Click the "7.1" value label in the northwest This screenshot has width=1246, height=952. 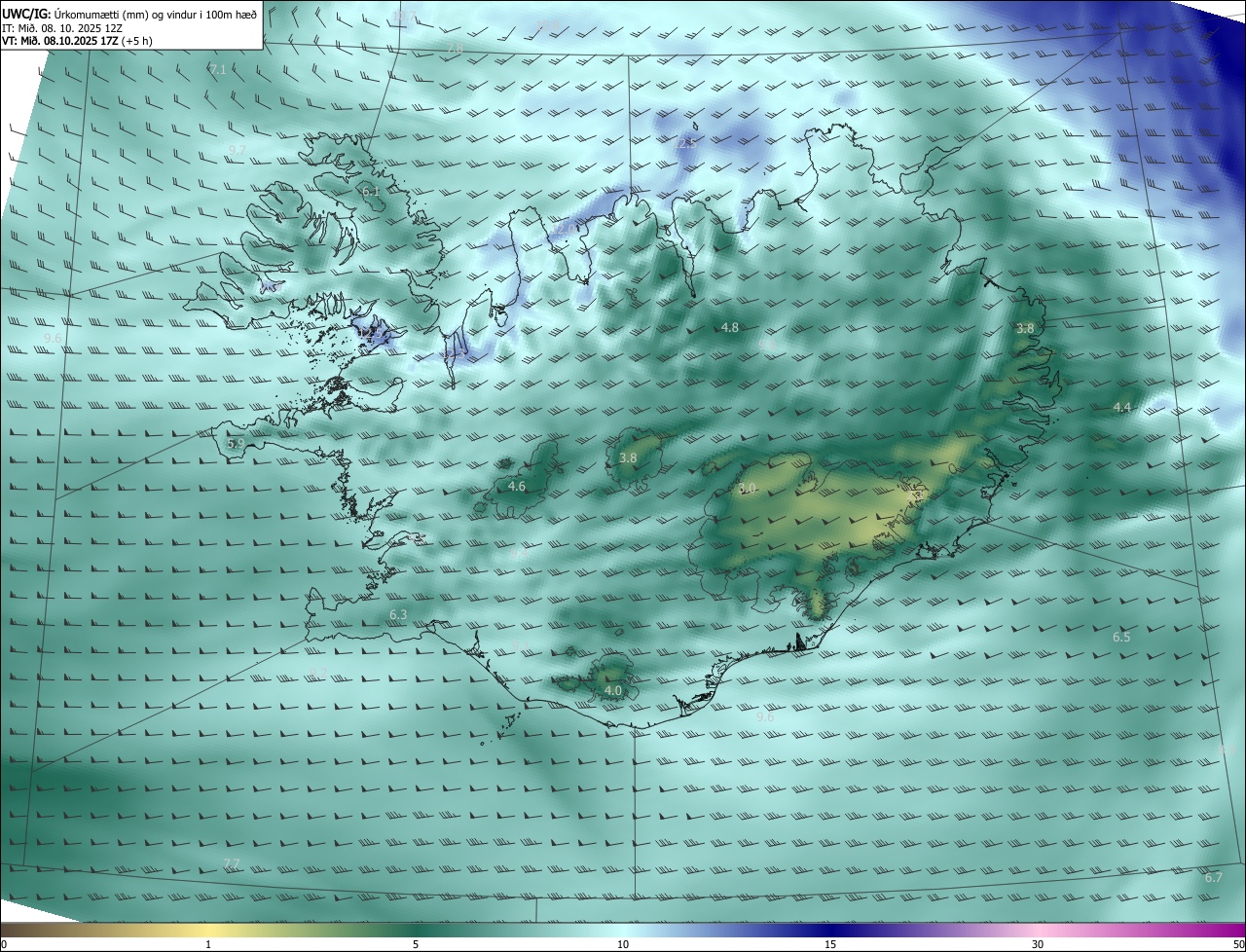pos(218,69)
